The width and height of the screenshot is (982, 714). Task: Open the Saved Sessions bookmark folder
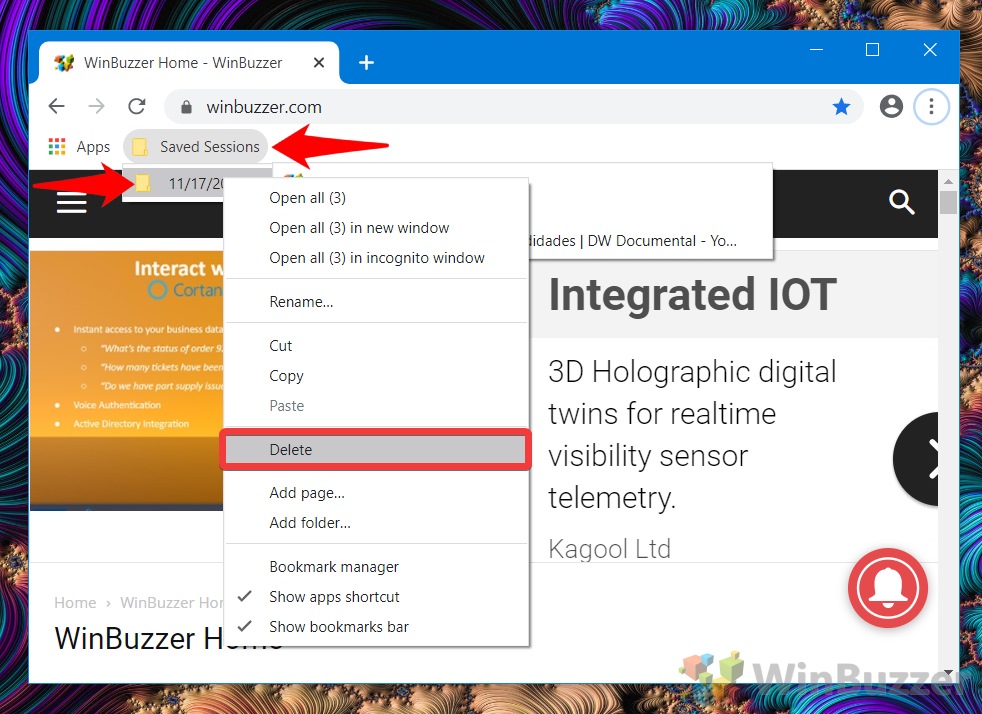pyautogui.click(x=195, y=147)
